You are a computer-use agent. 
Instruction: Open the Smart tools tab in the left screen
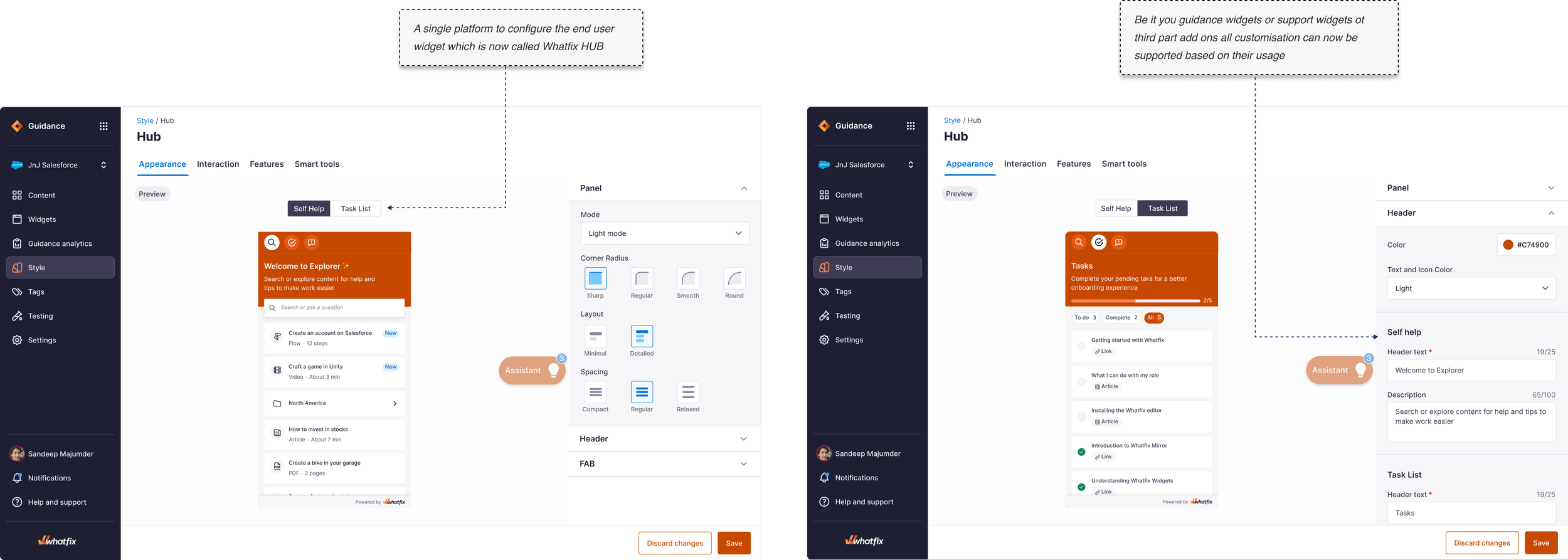[x=317, y=164]
